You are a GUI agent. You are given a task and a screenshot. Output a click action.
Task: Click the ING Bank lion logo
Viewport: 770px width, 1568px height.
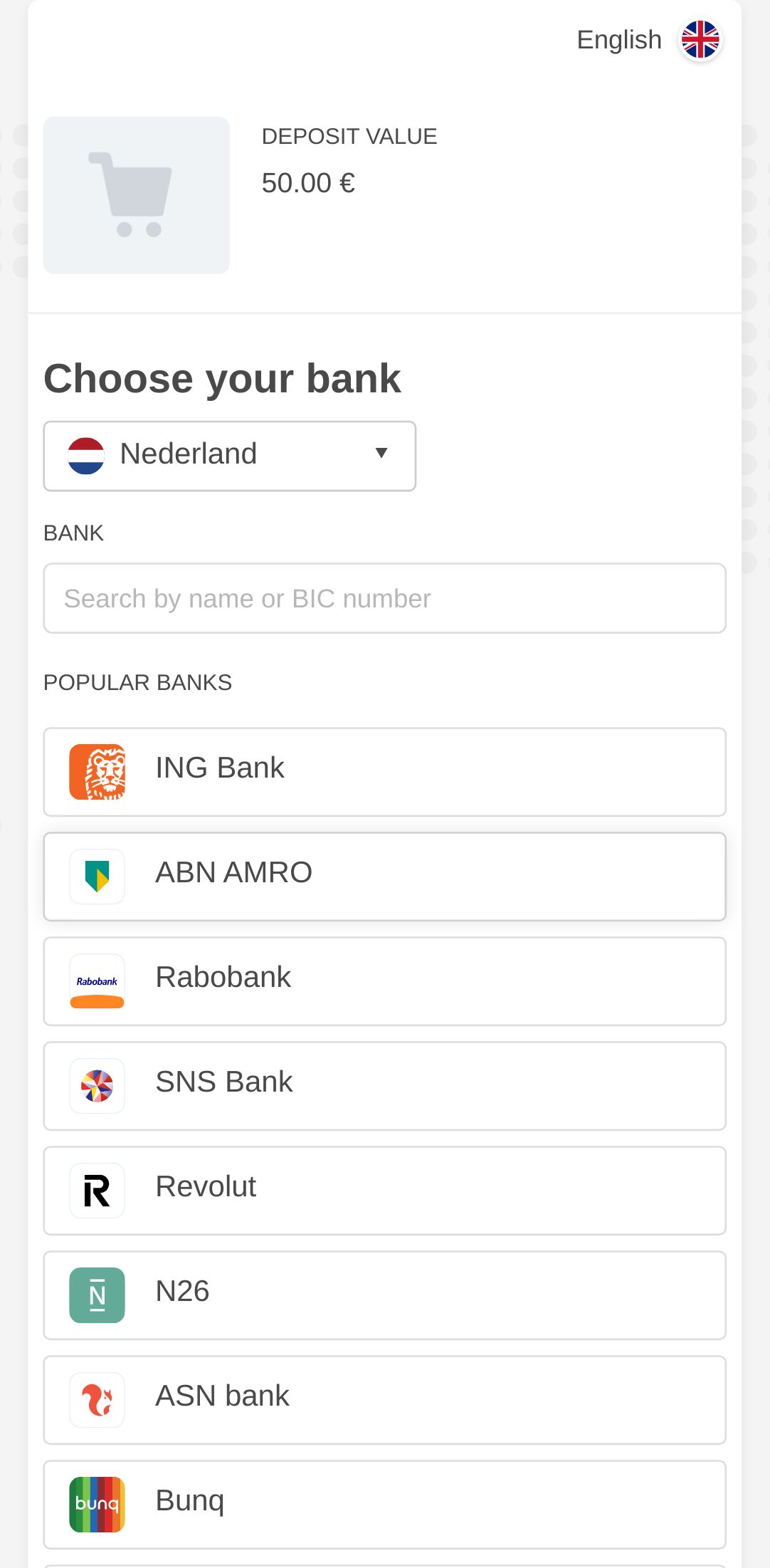pos(97,772)
